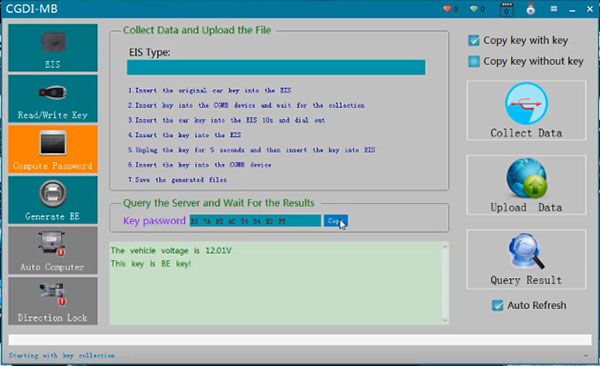Viewport: 600px width, 366px height.
Task: Click step 2 wait for the collection text
Action: click(x=246, y=105)
